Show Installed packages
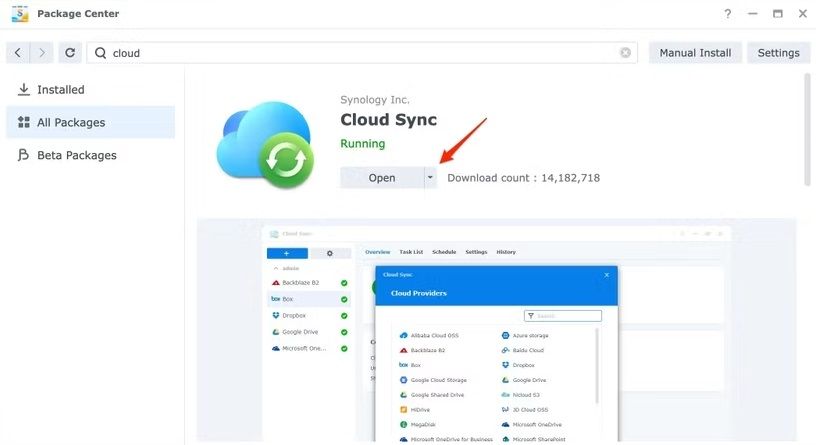 91,90
